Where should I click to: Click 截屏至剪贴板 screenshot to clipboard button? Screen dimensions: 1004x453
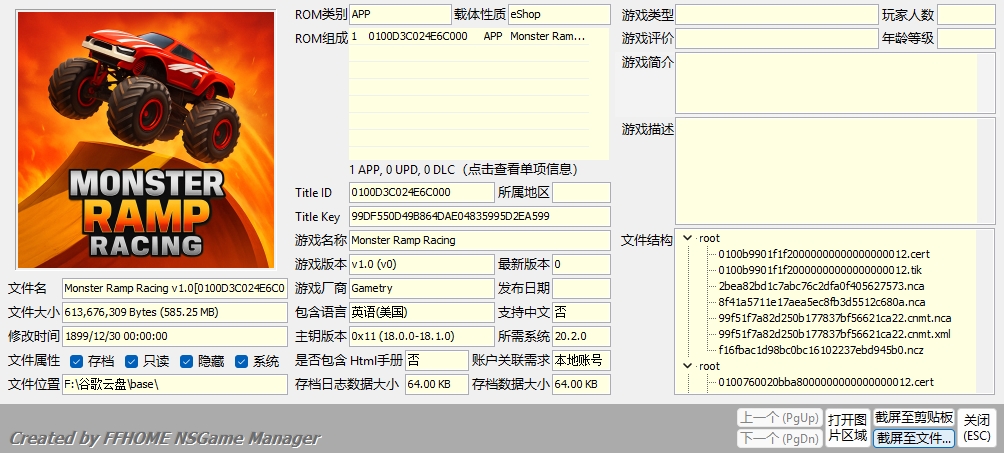pyautogui.click(x=914, y=417)
